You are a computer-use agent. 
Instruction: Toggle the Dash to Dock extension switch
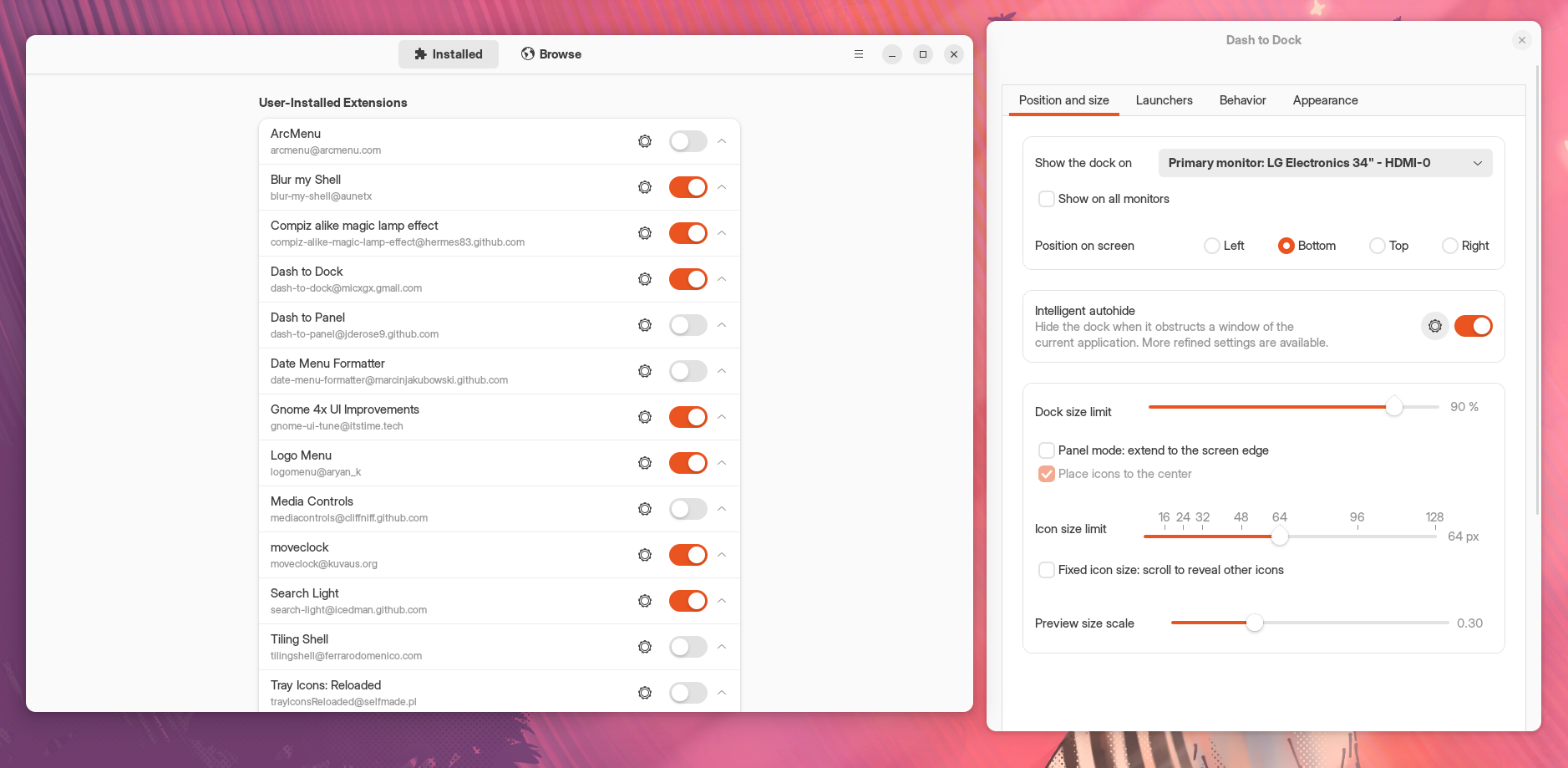688,279
